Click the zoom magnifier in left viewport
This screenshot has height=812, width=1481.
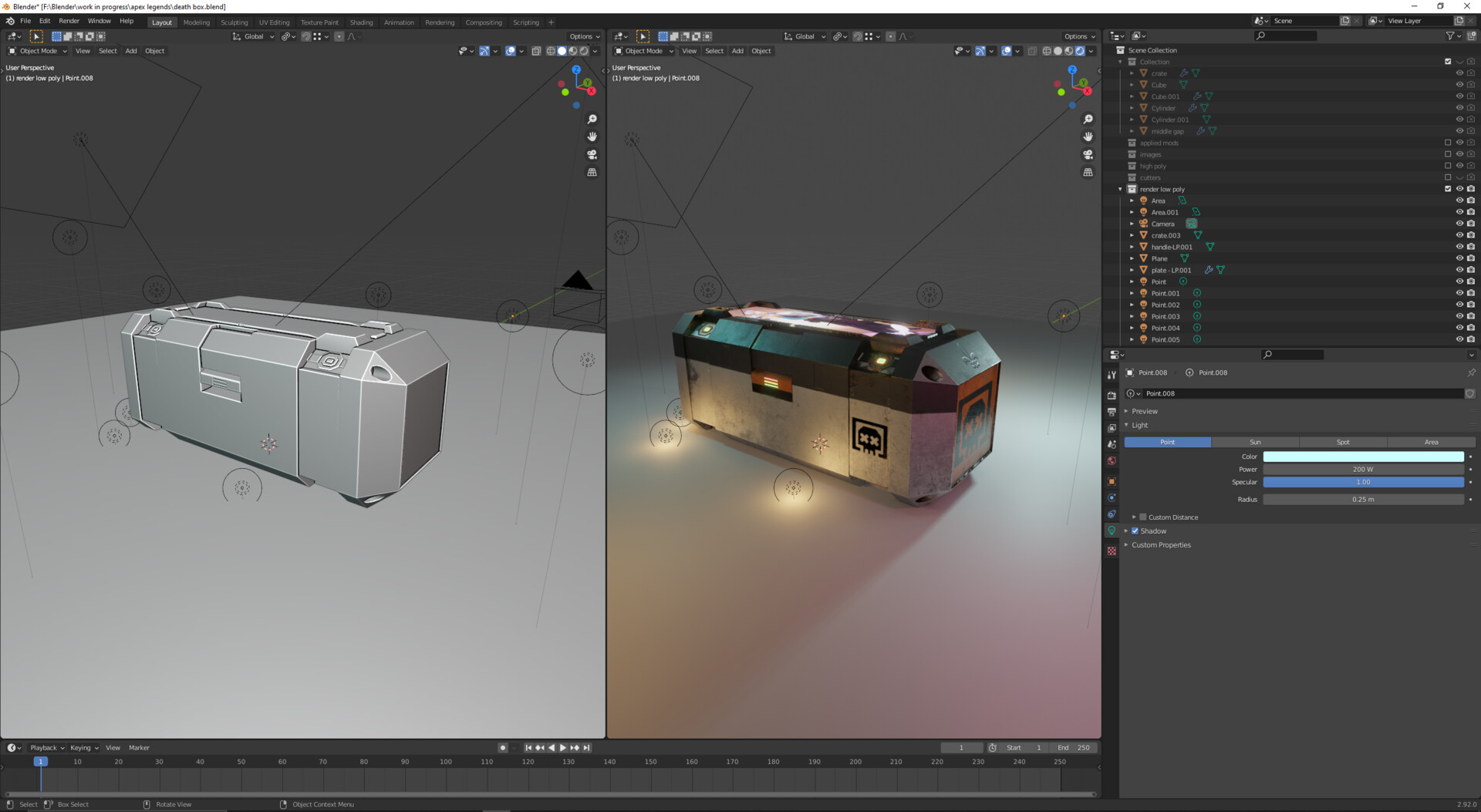592,120
